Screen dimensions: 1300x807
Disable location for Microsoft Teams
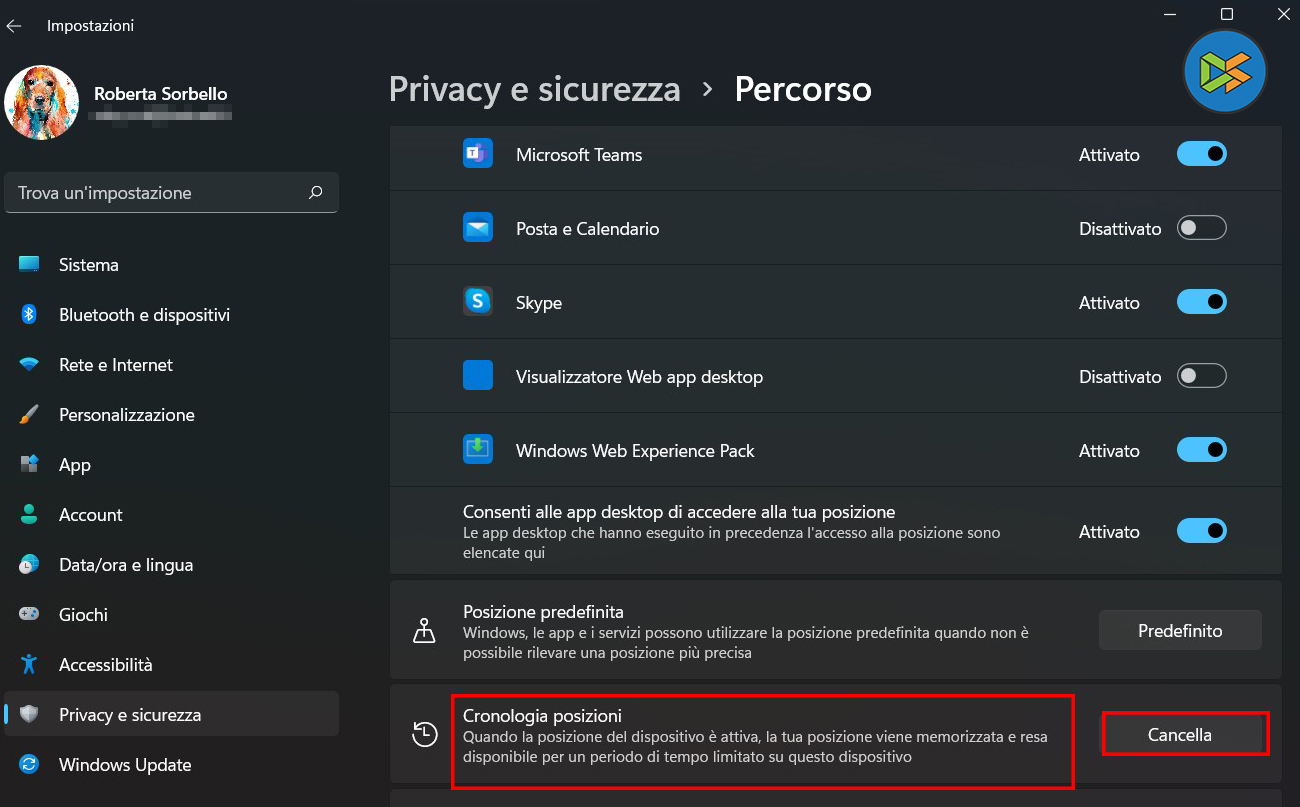point(1201,154)
